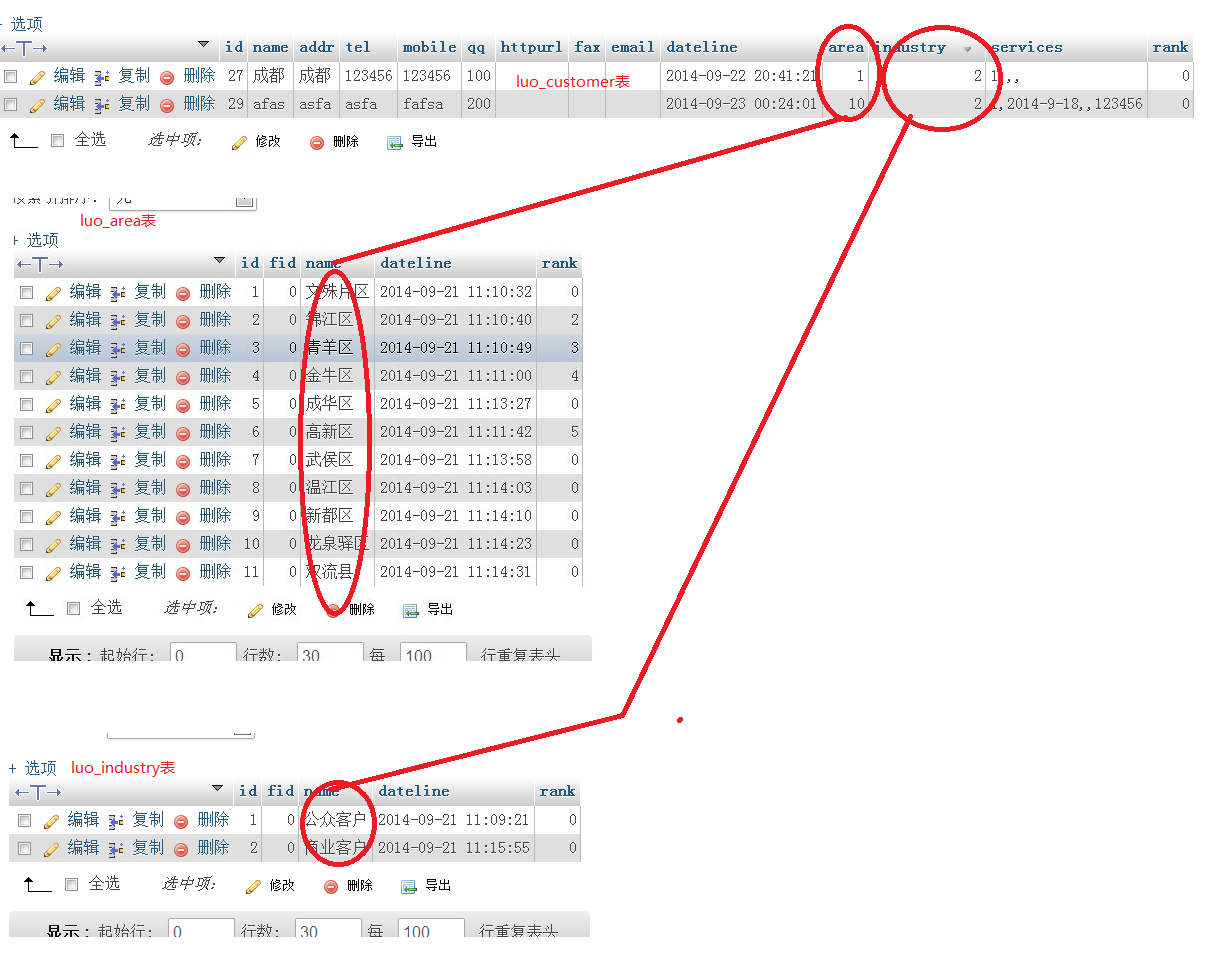Image resolution: width=1229 pixels, height=970 pixels.
Task: Click 编辑 link for customer row 29
Action: coord(69,104)
